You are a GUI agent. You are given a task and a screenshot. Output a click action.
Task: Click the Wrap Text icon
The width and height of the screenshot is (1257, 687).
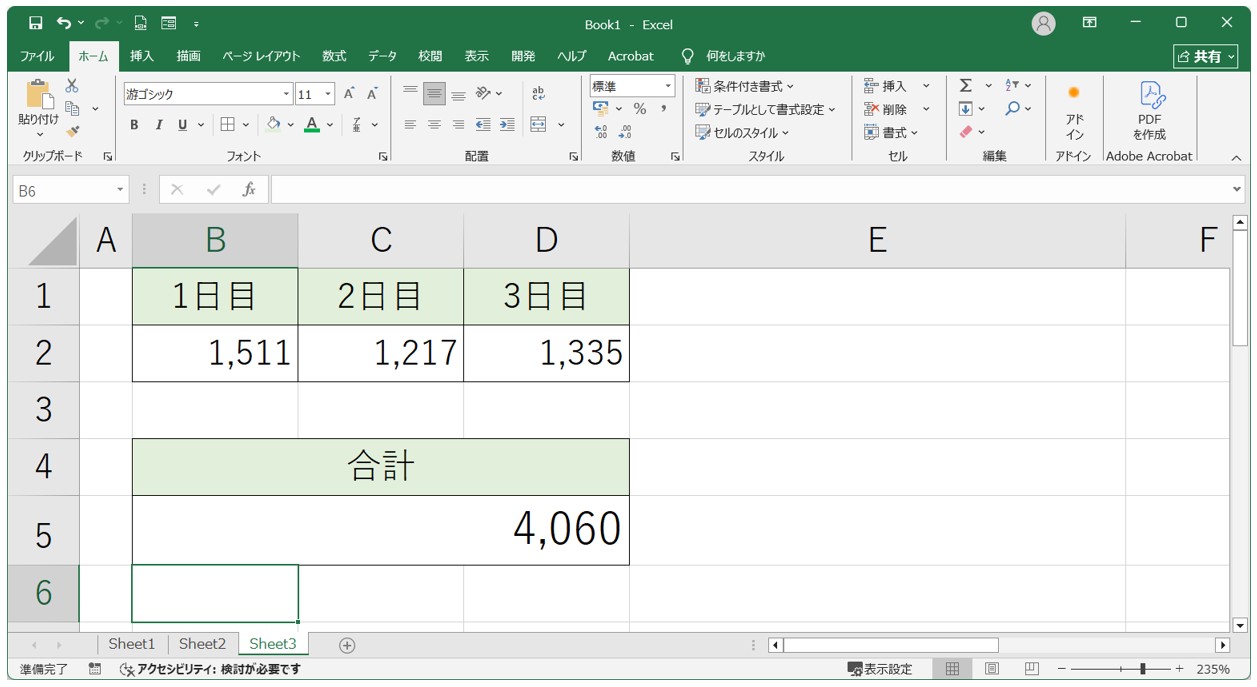(538, 93)
